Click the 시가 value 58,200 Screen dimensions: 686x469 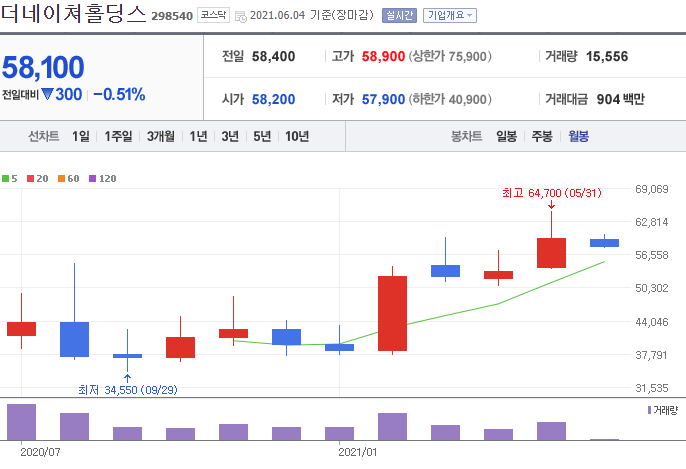coord(273,99)
